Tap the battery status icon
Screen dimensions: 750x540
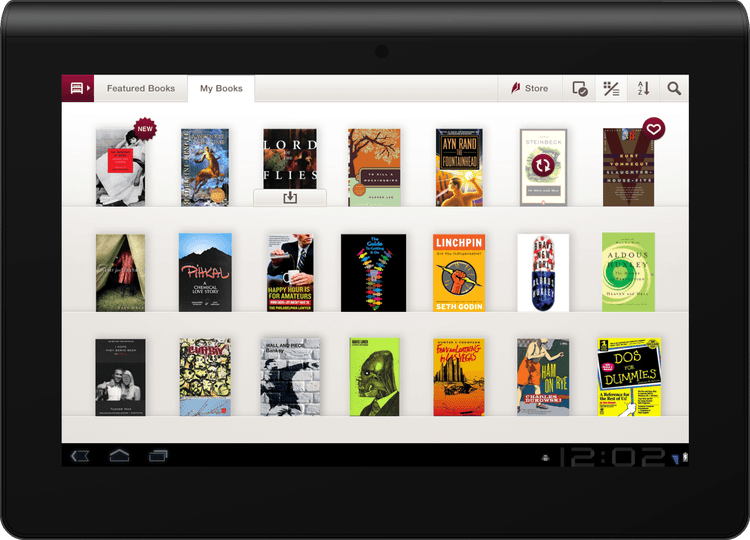point(685,458)
